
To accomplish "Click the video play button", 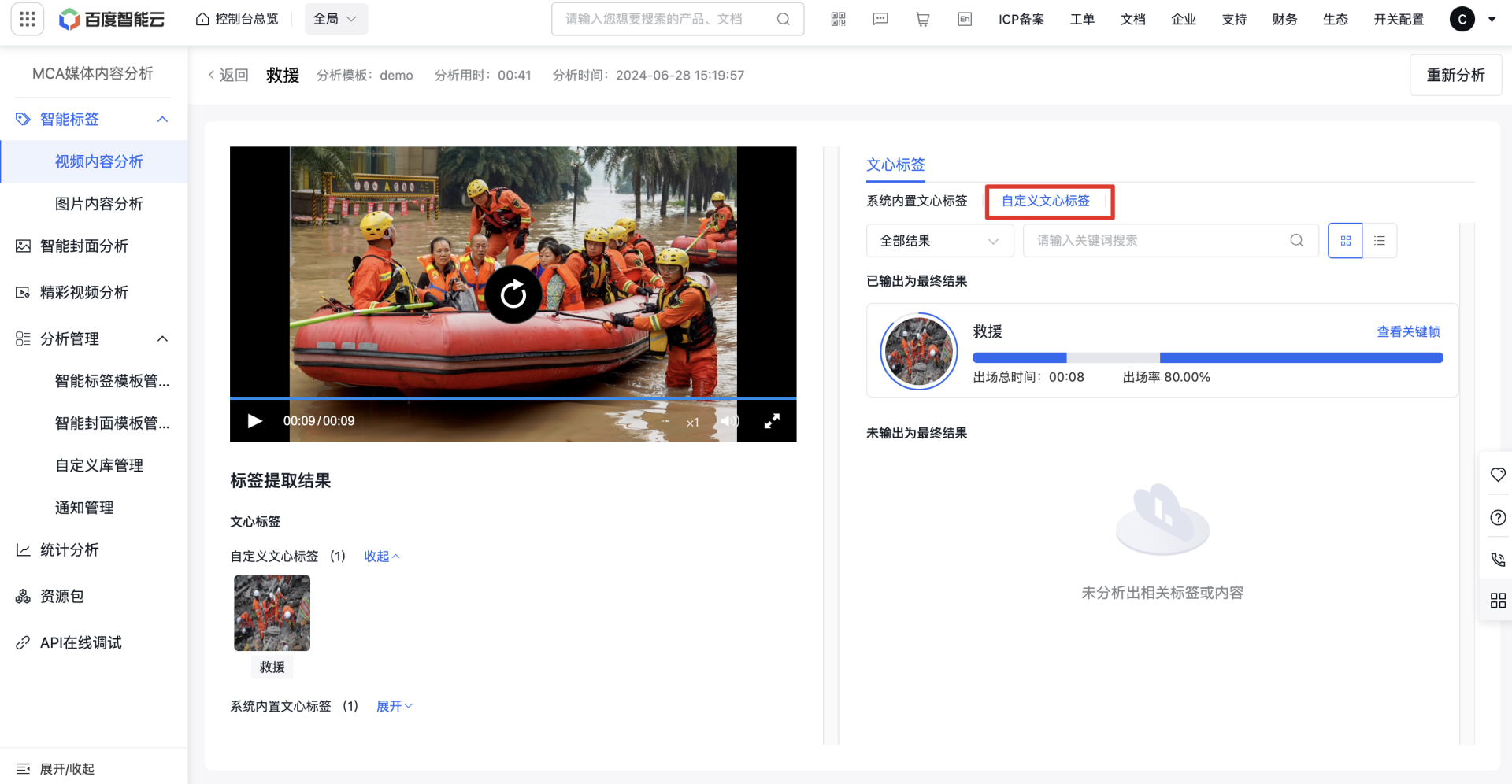I will pyautogui.click(x=254, y=421).
